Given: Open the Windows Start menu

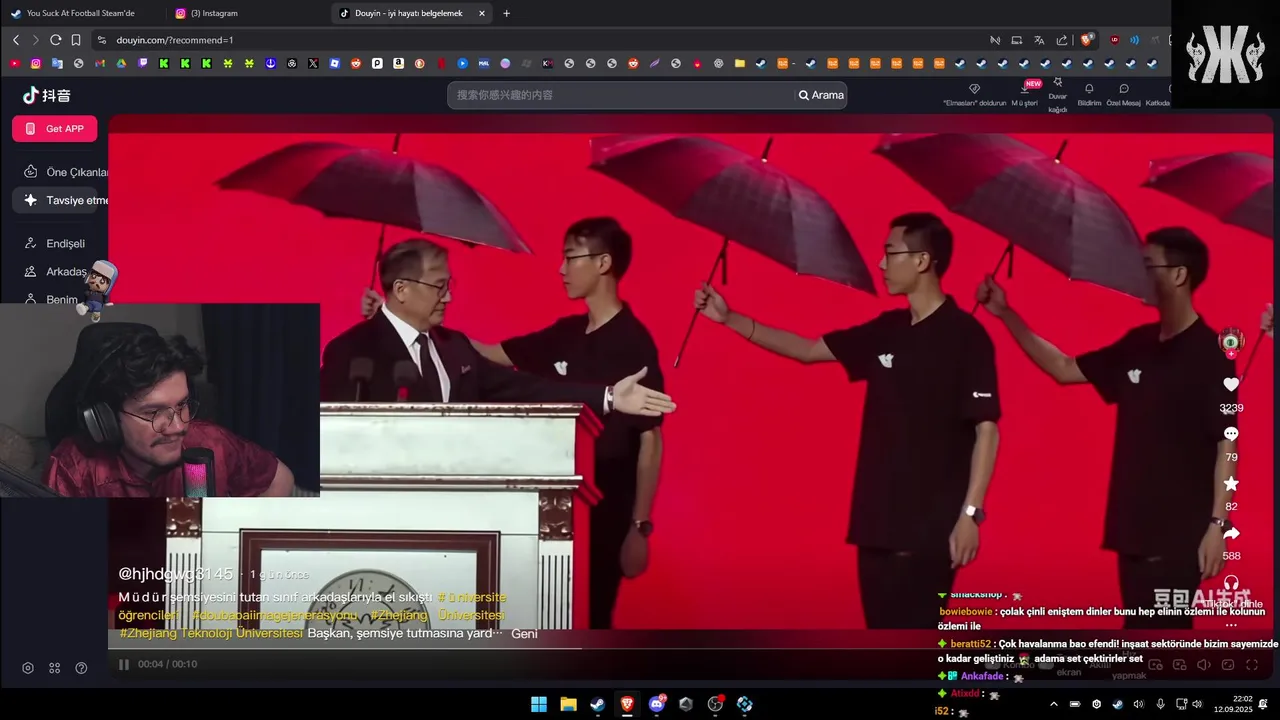Looking at the screenshot, I should [538, 704].
